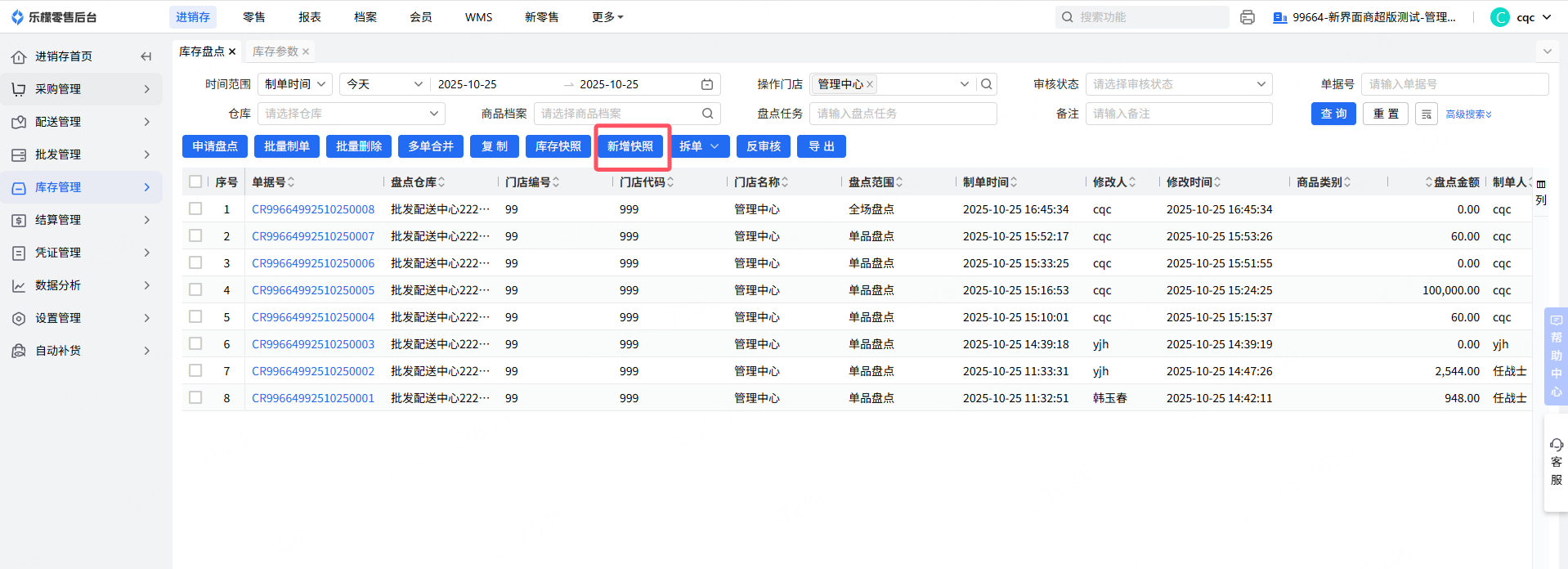Viewport: 1568px width, 569px height.
Task: Toggle the select-all header checkbox
Action: 195,181
